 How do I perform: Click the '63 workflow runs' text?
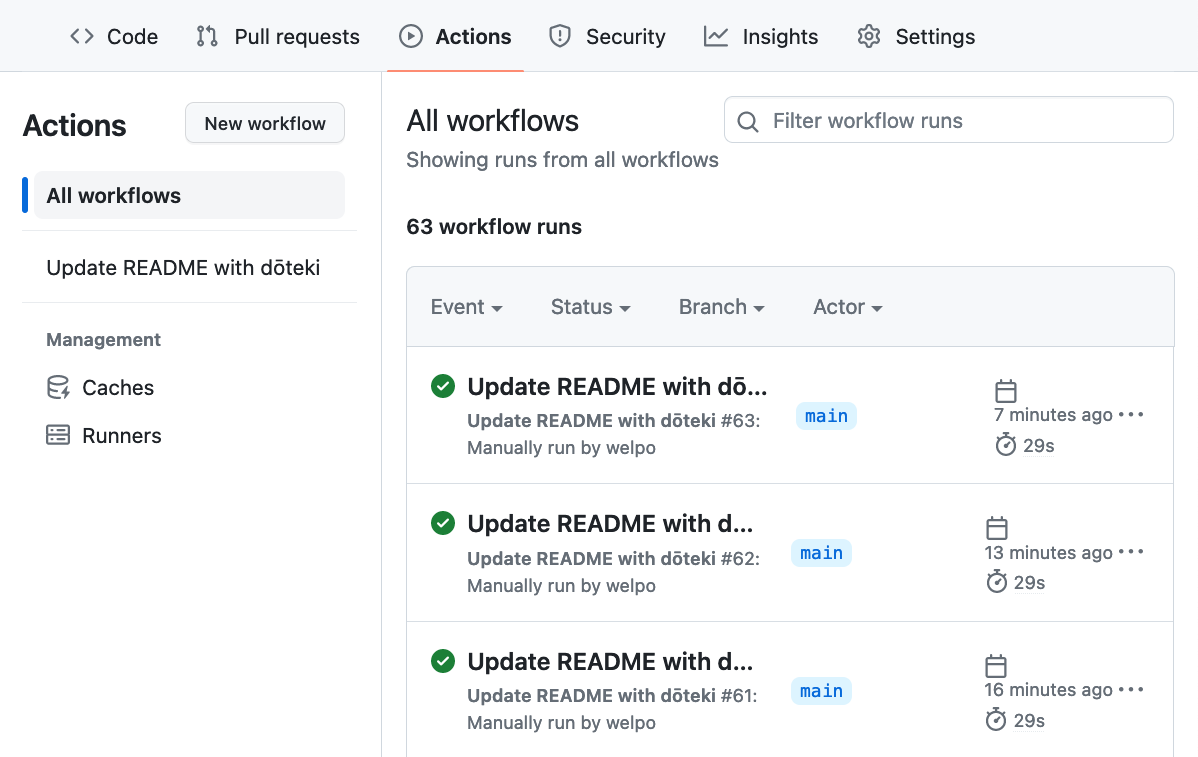click(x=494, y=227)
